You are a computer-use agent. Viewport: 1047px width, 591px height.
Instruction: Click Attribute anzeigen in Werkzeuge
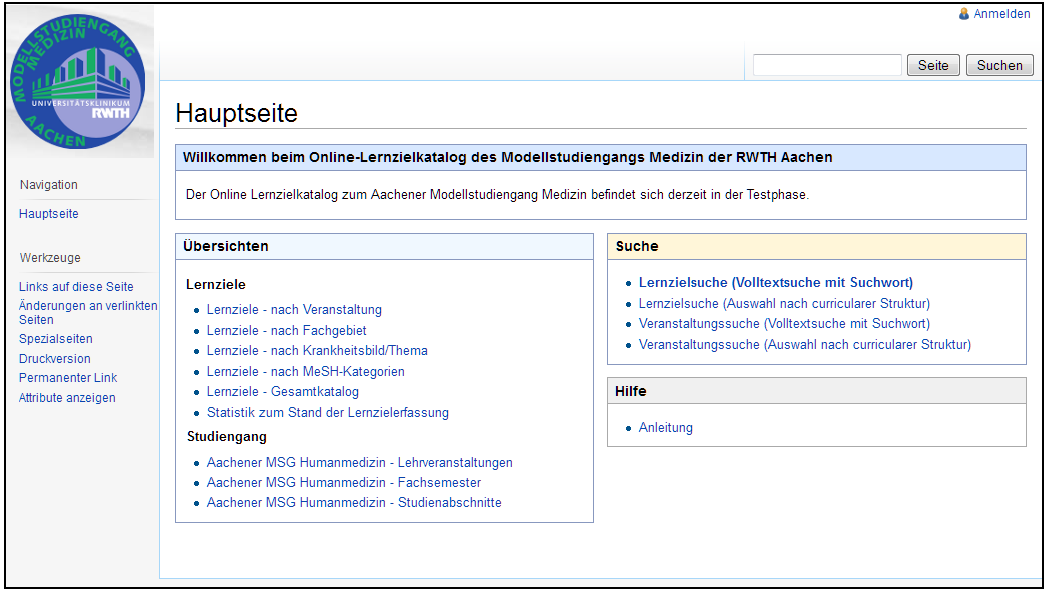pos(67,398)
